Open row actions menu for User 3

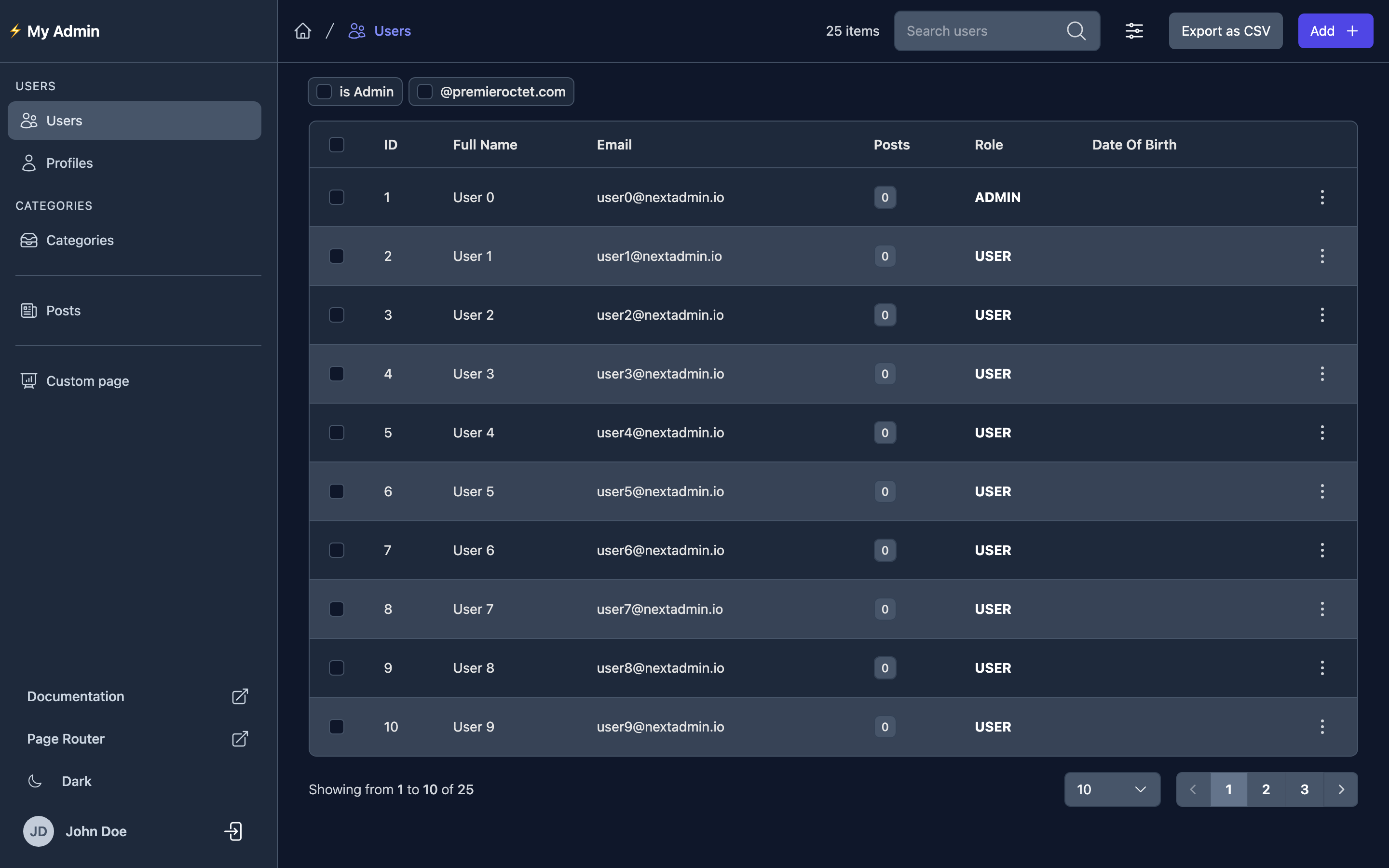tap(1322, 374)
